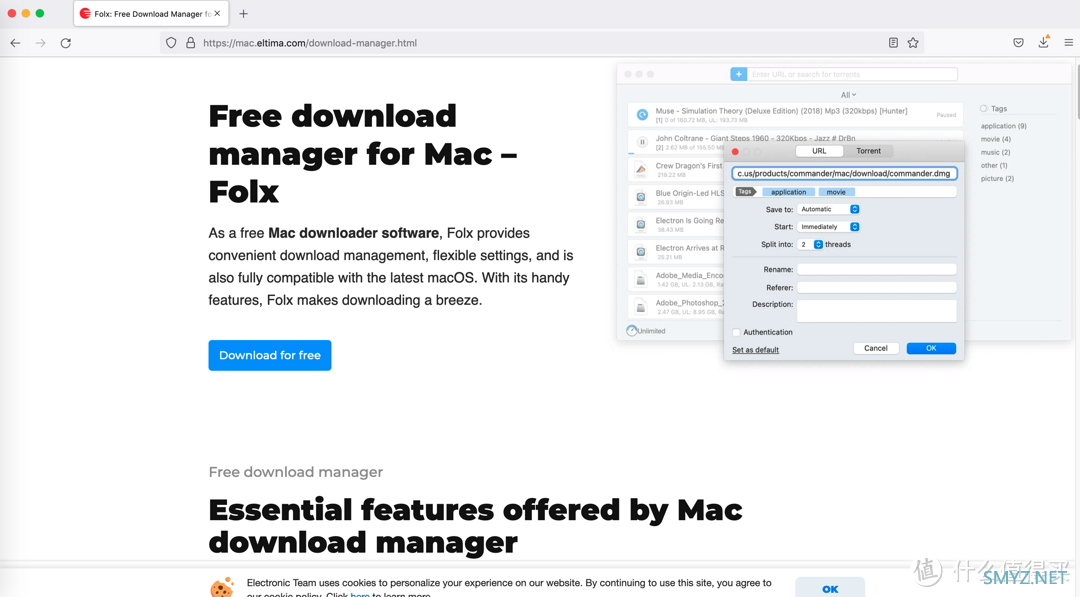Screen dimensions: 1080x597
Task: Click the Referer input field
Action: point(877,287)
